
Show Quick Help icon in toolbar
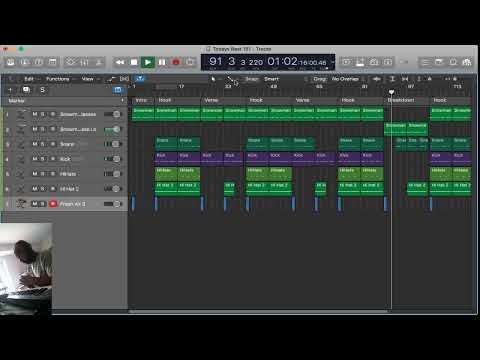pos(38,62)
